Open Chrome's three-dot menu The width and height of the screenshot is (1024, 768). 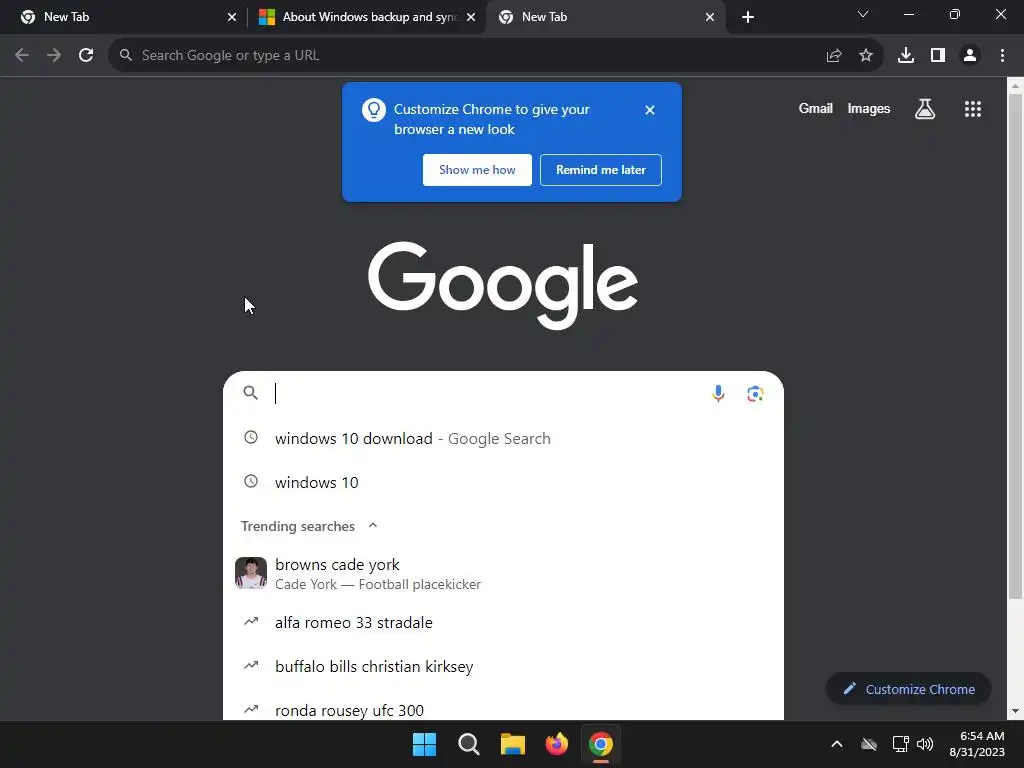1002,56
